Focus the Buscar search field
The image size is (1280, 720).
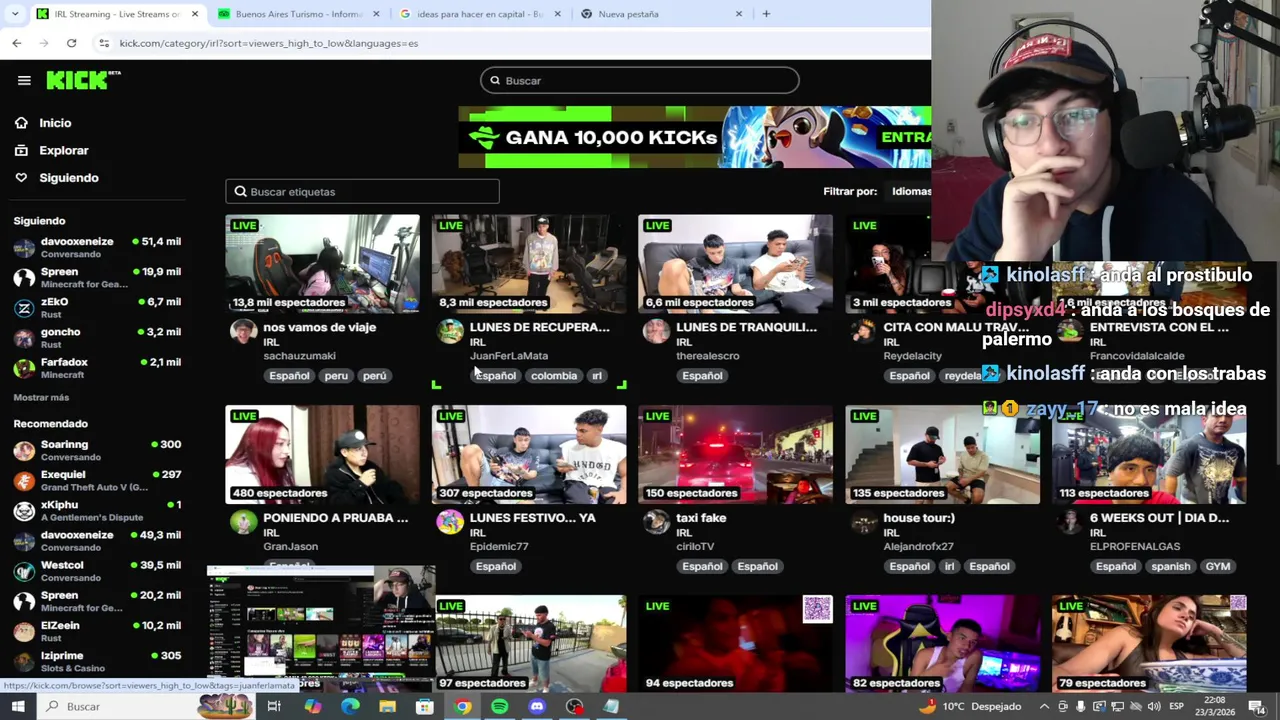tap(640, 80)
